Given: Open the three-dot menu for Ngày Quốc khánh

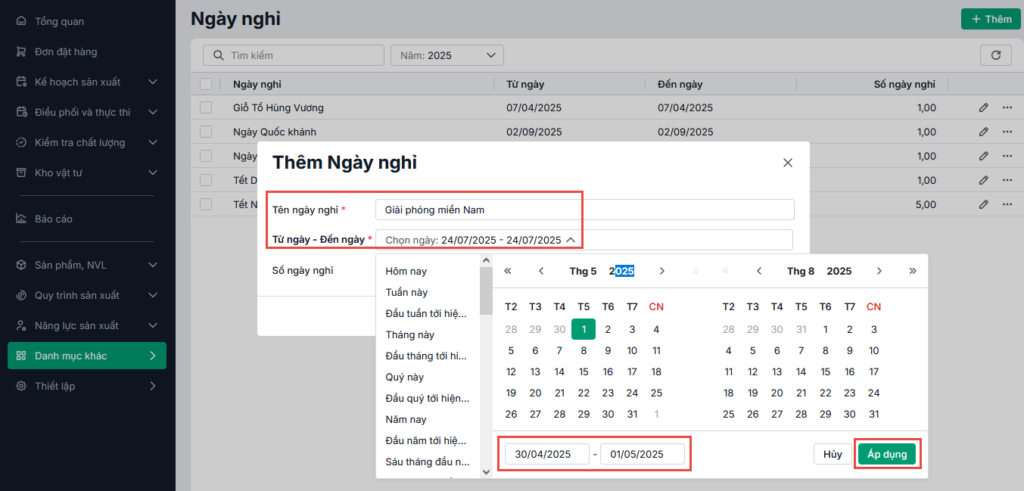Looking at the screenshot, I should [1006, 131].
